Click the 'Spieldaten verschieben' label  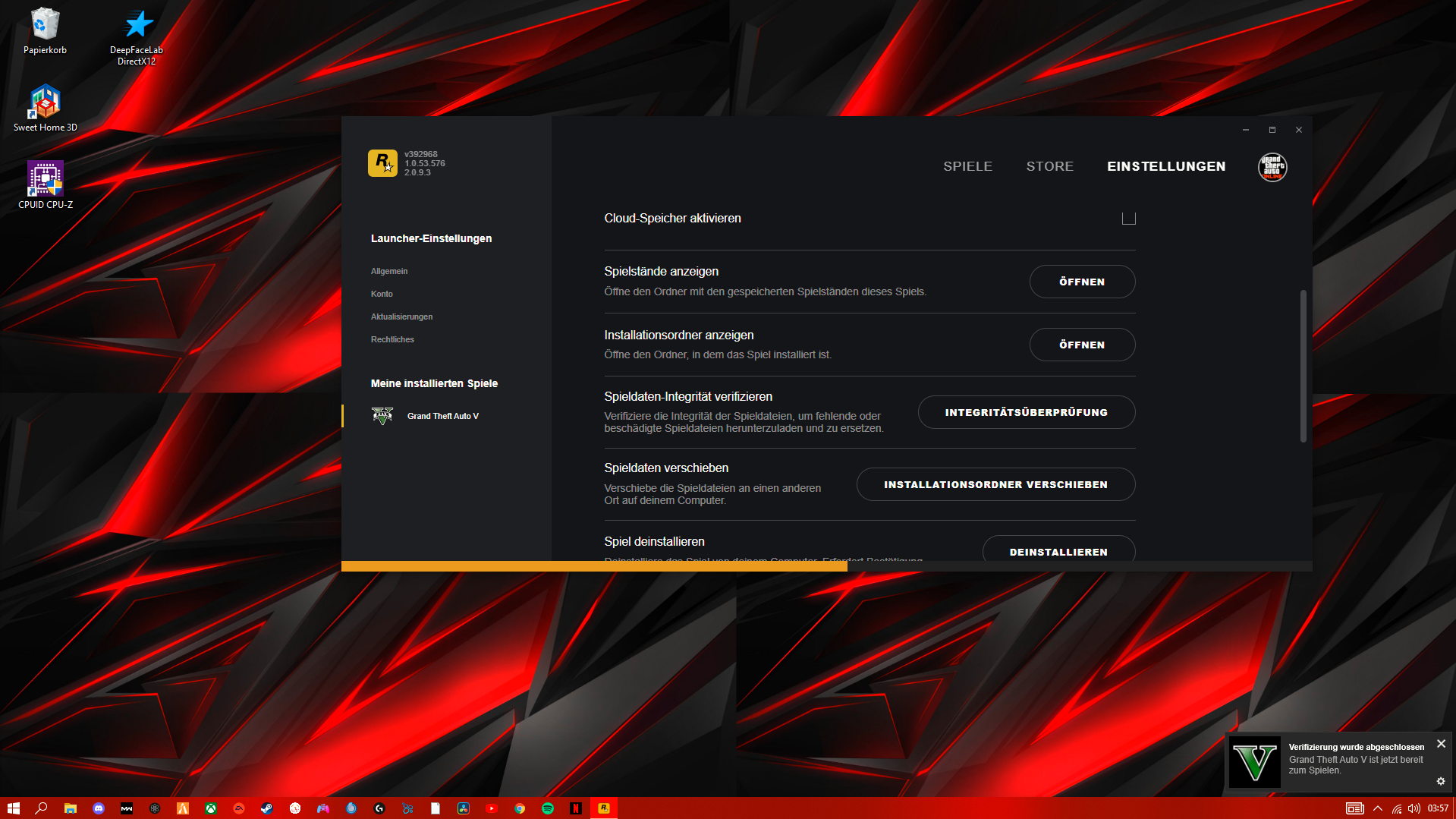[666, 468]
